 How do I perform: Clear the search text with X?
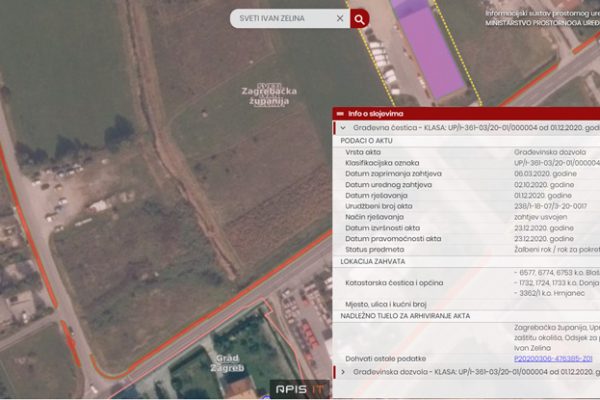click(x=340, y=18)
